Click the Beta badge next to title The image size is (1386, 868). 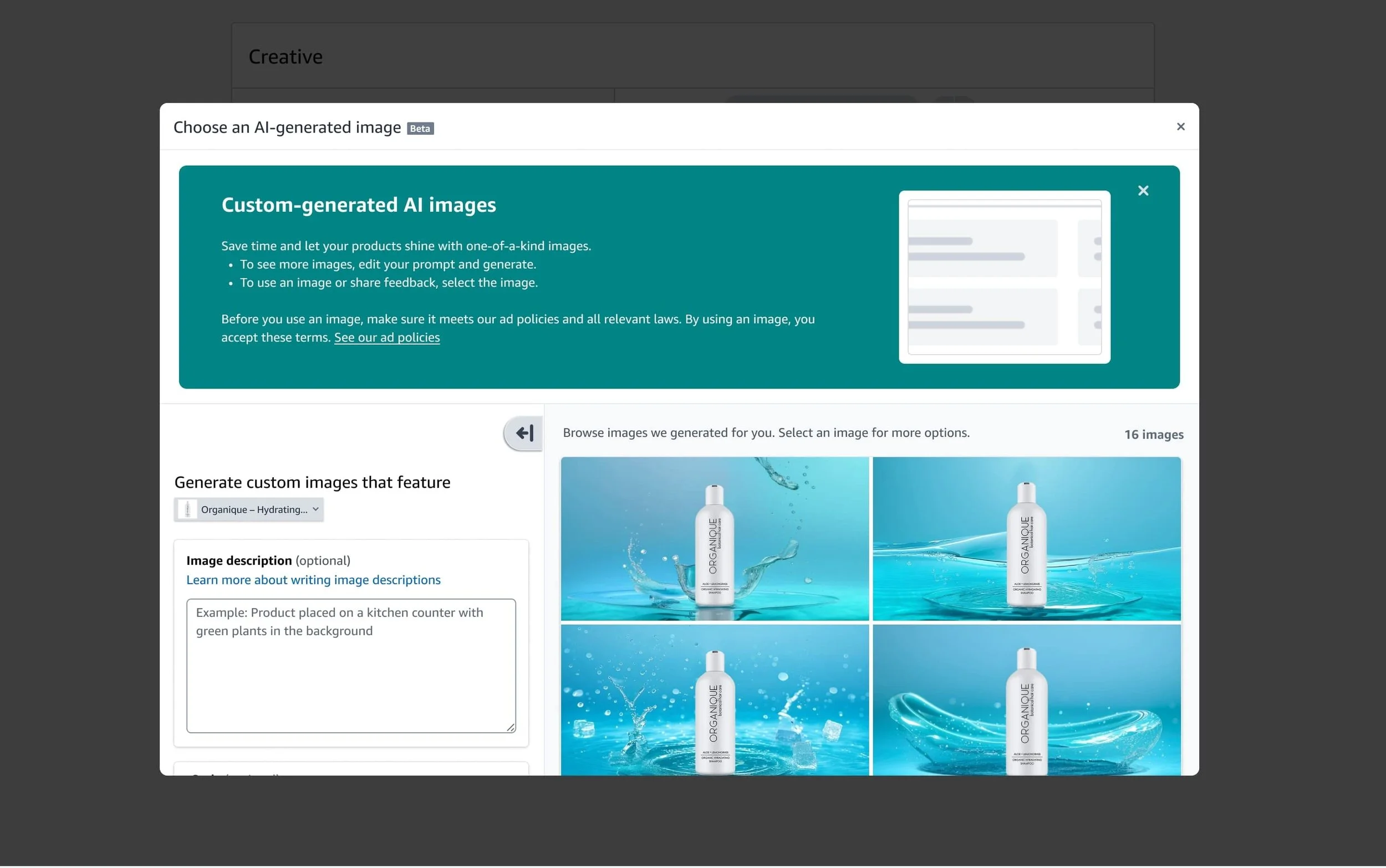pos(420,129)
